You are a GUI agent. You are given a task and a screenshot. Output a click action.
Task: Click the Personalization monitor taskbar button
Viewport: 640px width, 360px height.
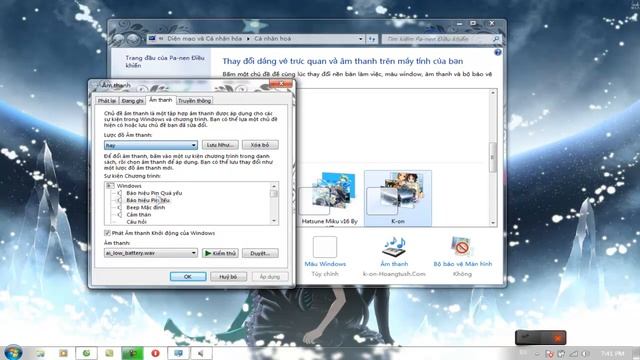[x=178, y=353]
